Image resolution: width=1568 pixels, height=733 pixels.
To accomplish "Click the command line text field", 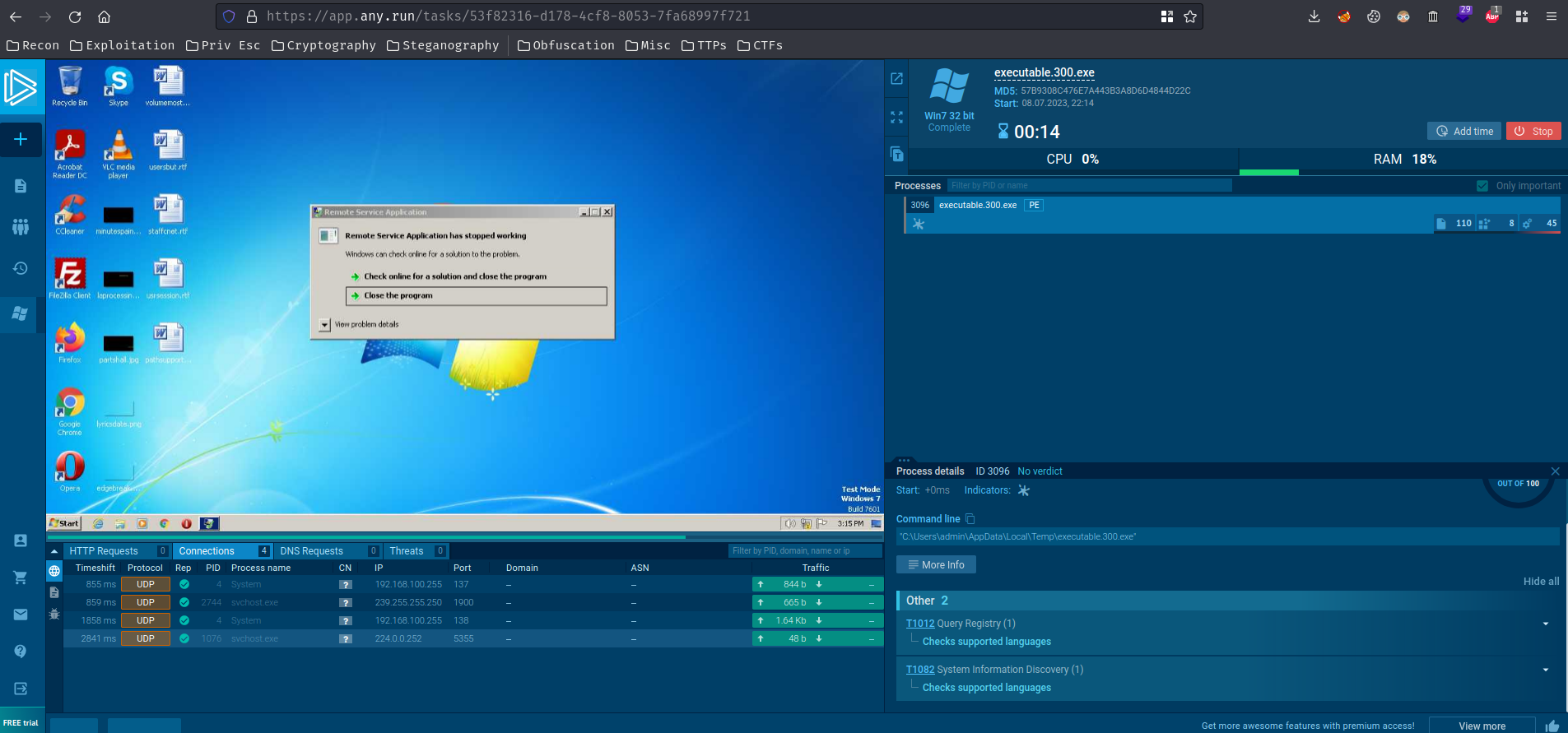I will (1228, 536).
